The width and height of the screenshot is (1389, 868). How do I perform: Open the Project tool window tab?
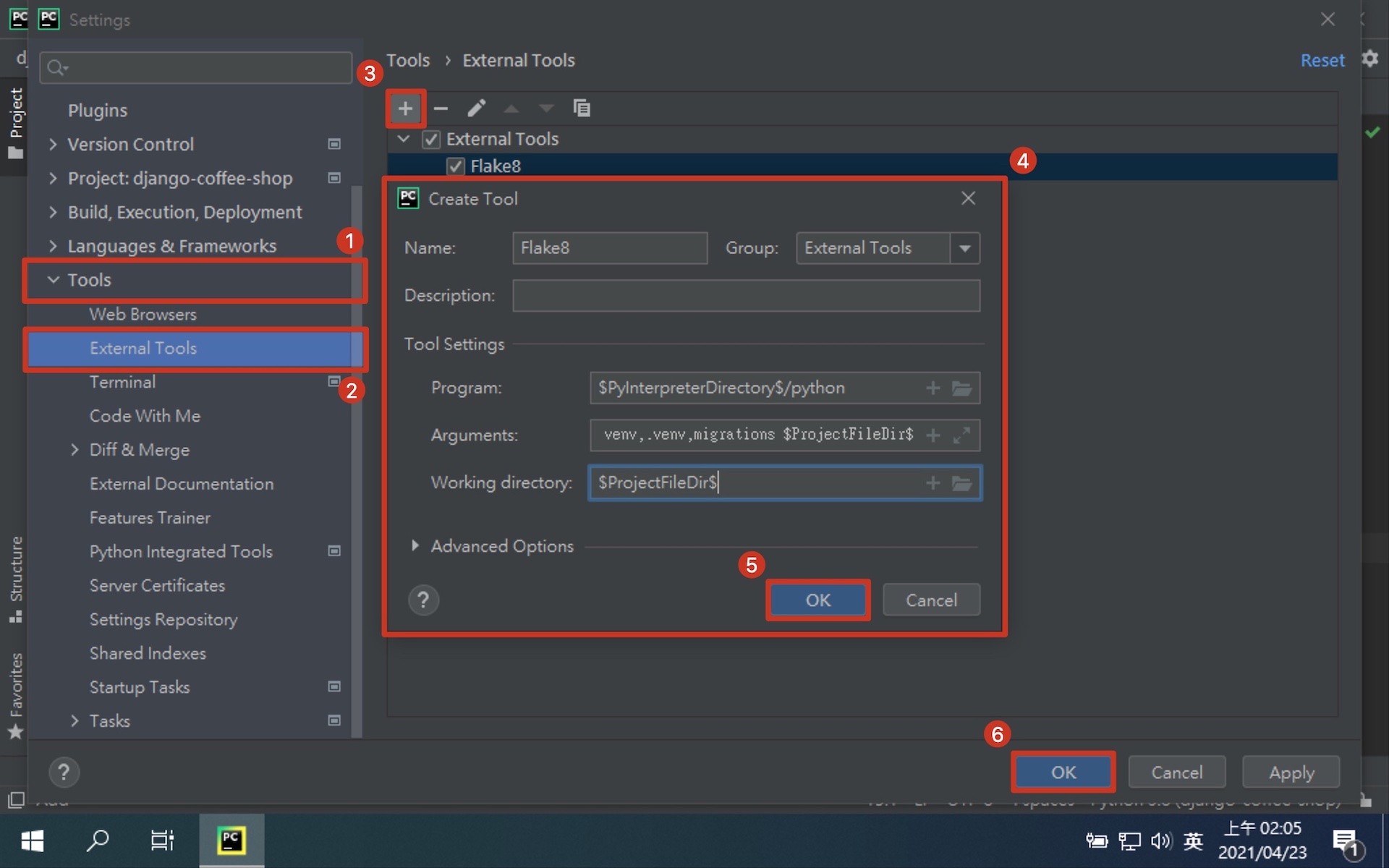[15, 124]
